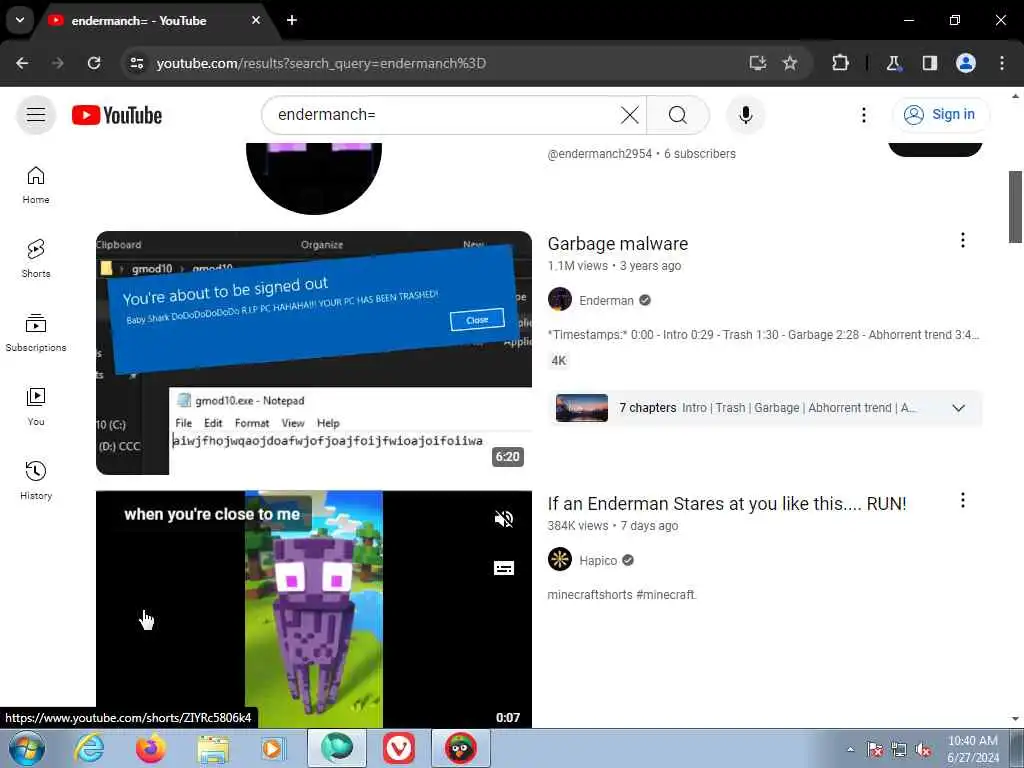1024x768 pixels.
Task: Focus the YouTube search input field
Action: pos(444,116)
